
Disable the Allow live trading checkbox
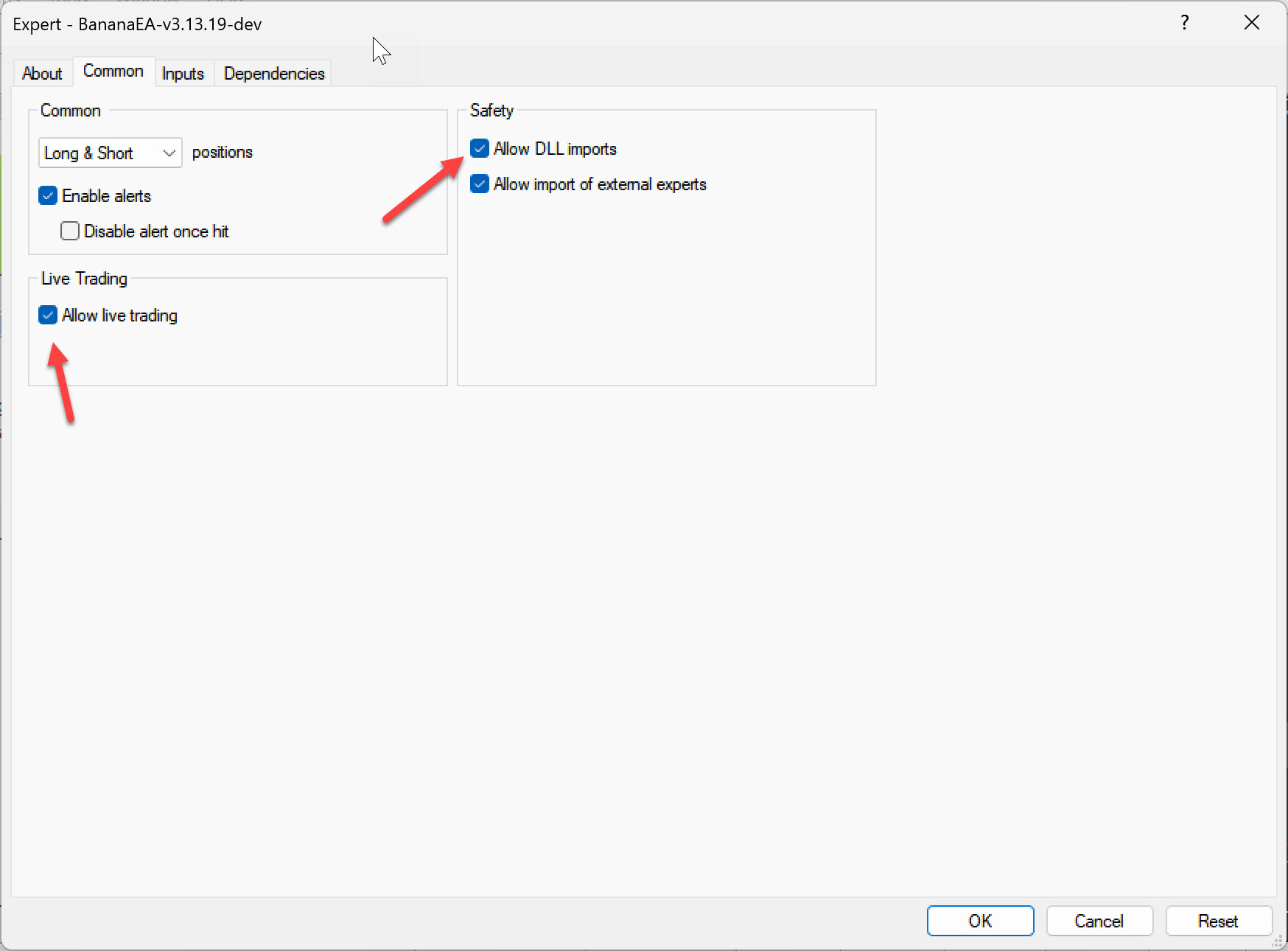[48, 316]
